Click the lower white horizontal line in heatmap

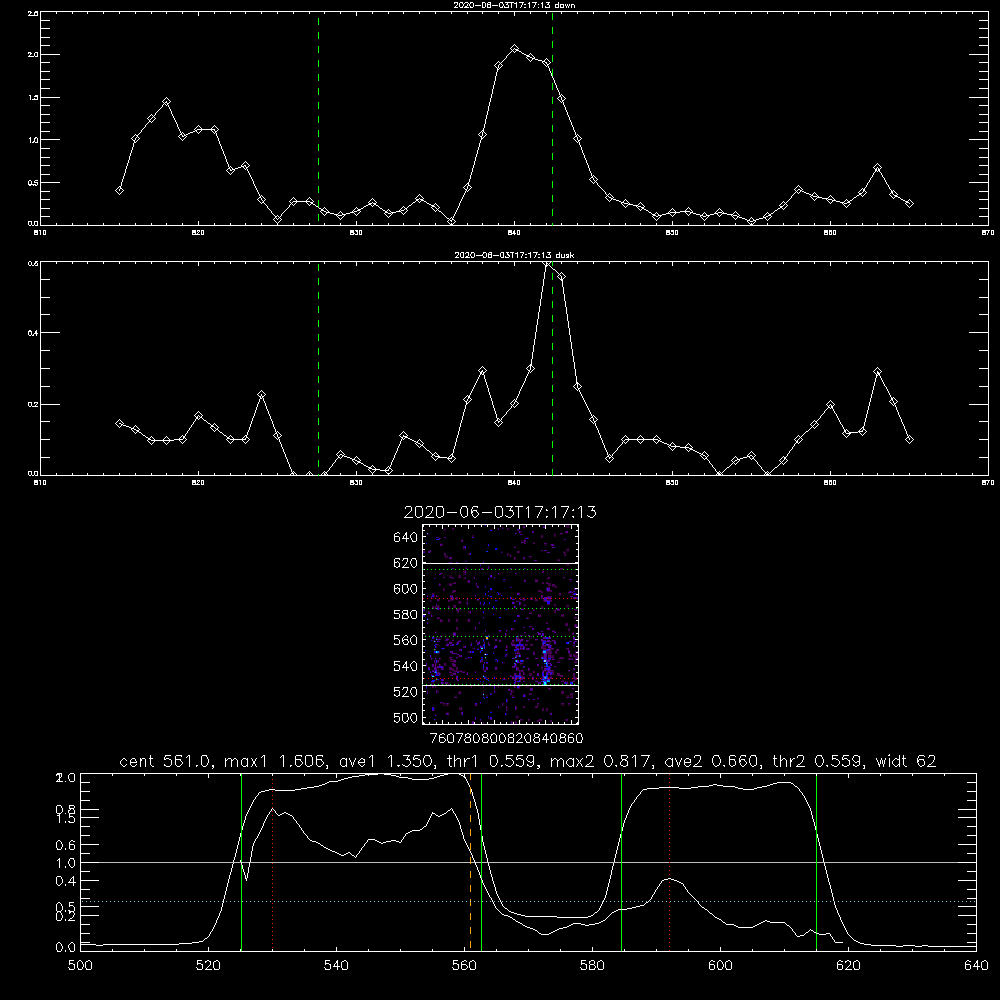500,686
